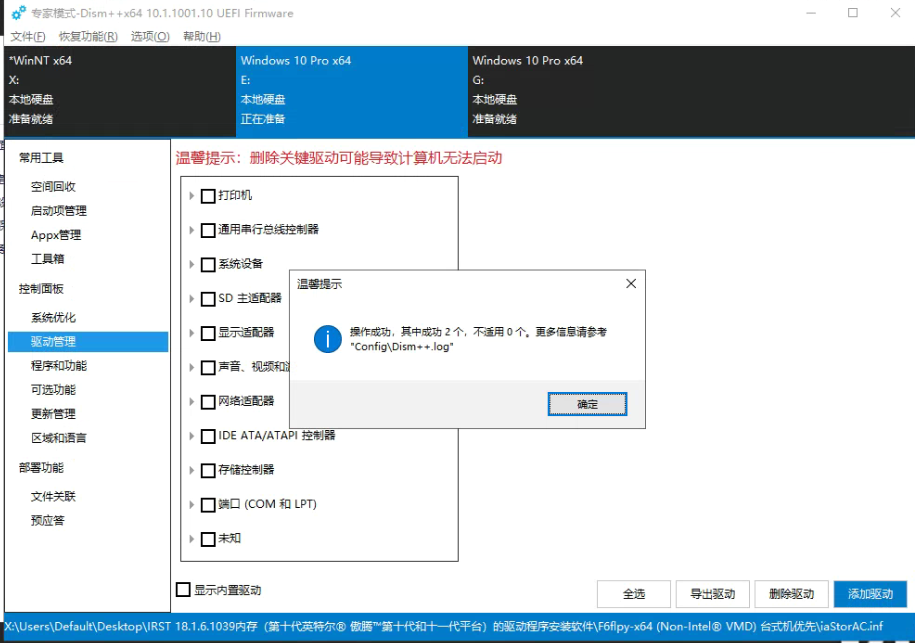The width and height of the screenshot is (915, 643).
Task: Tick the 网络适配器 checkbox
Action: point(208,402)
